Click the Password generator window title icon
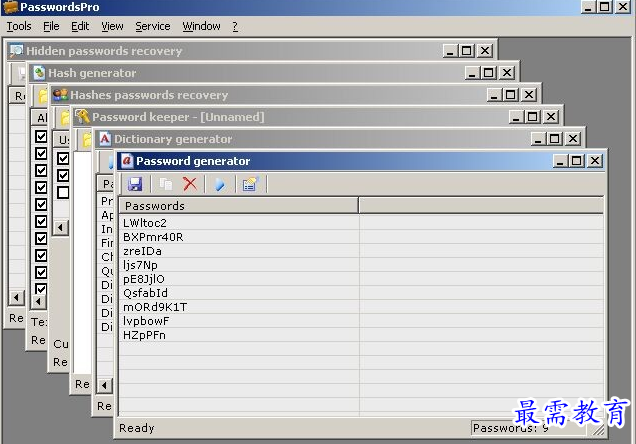636x444 pixels. 127,161
